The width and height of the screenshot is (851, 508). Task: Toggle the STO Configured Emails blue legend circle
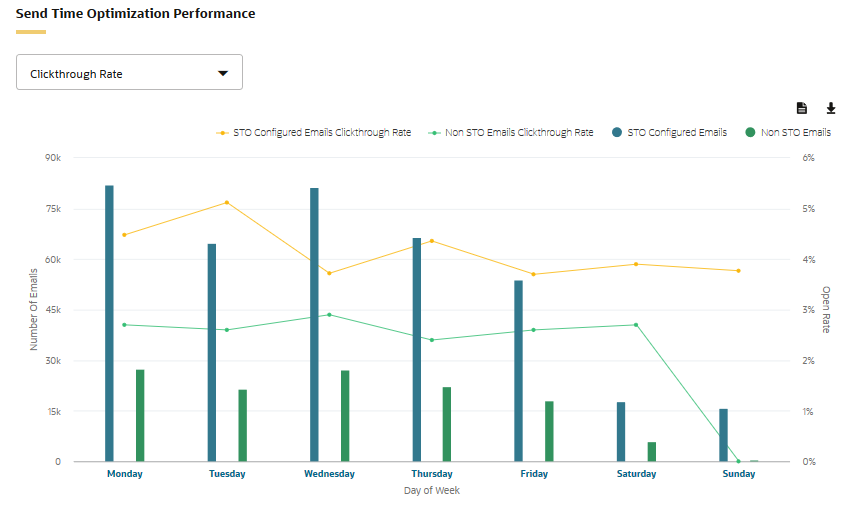click(x=617, y=132)
